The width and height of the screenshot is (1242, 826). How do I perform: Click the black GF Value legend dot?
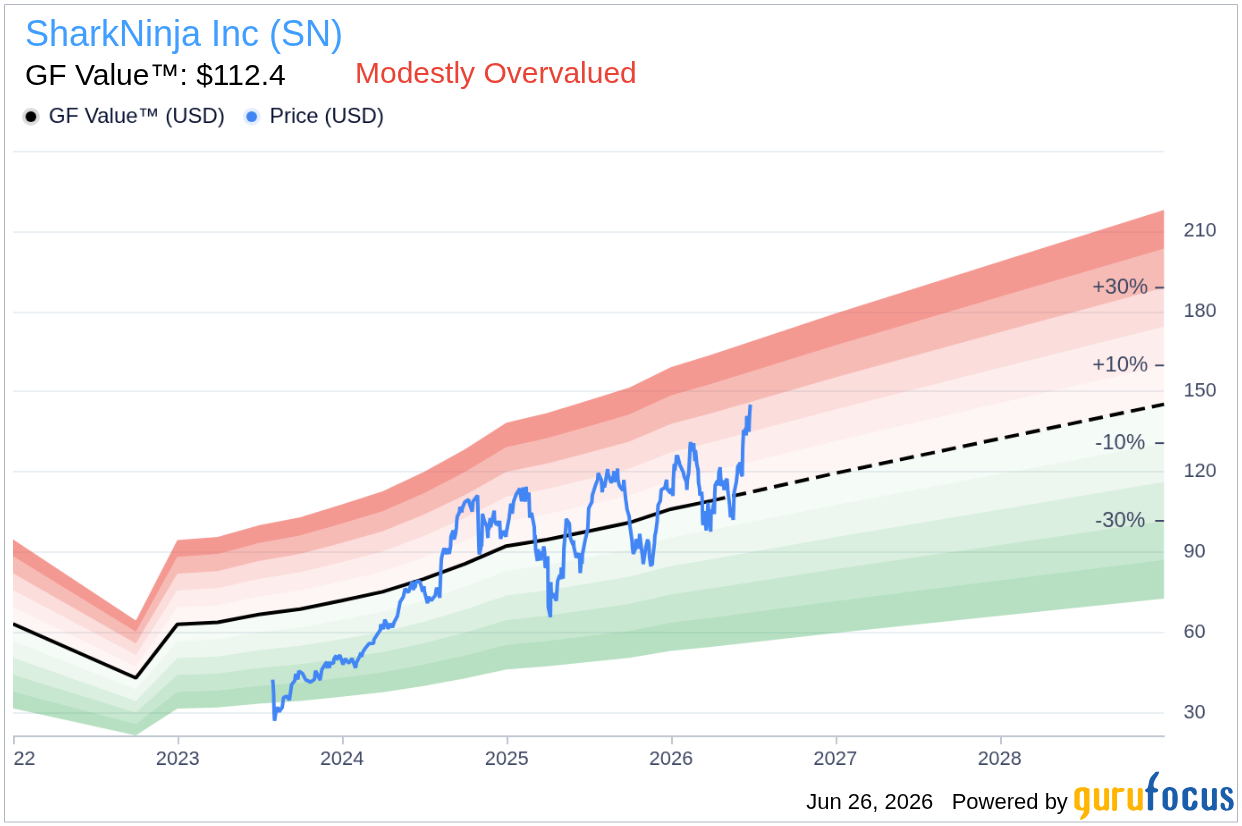[x=31, y=117]
